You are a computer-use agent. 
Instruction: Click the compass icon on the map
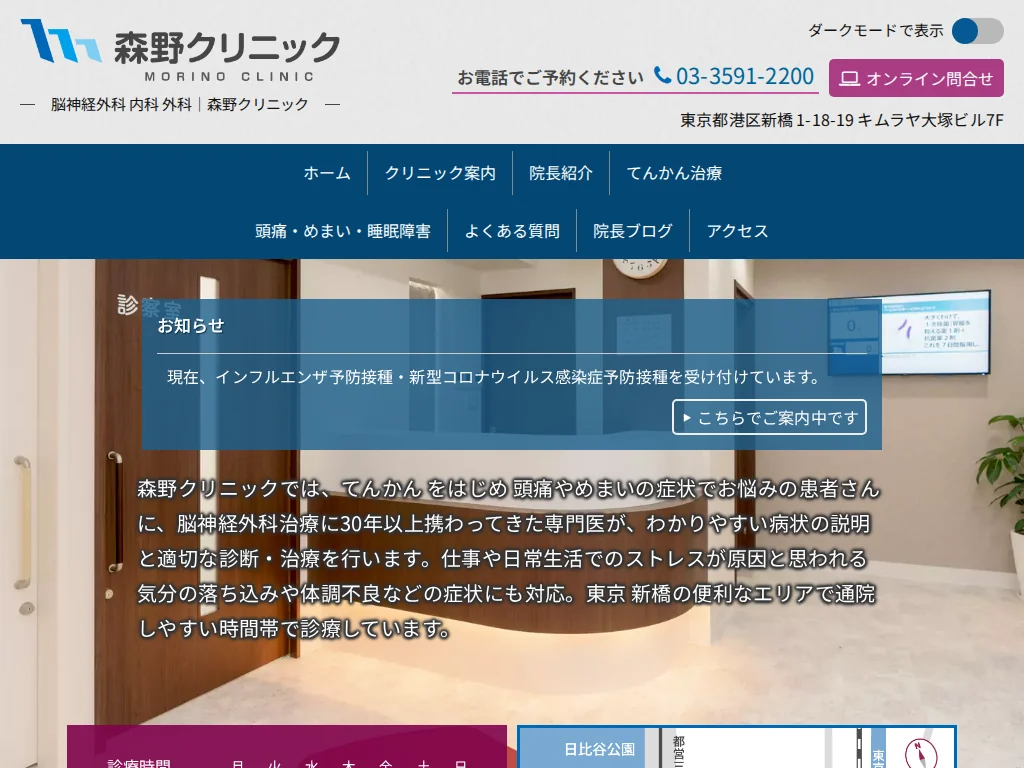pyautogui.click(x=921, y=754)
